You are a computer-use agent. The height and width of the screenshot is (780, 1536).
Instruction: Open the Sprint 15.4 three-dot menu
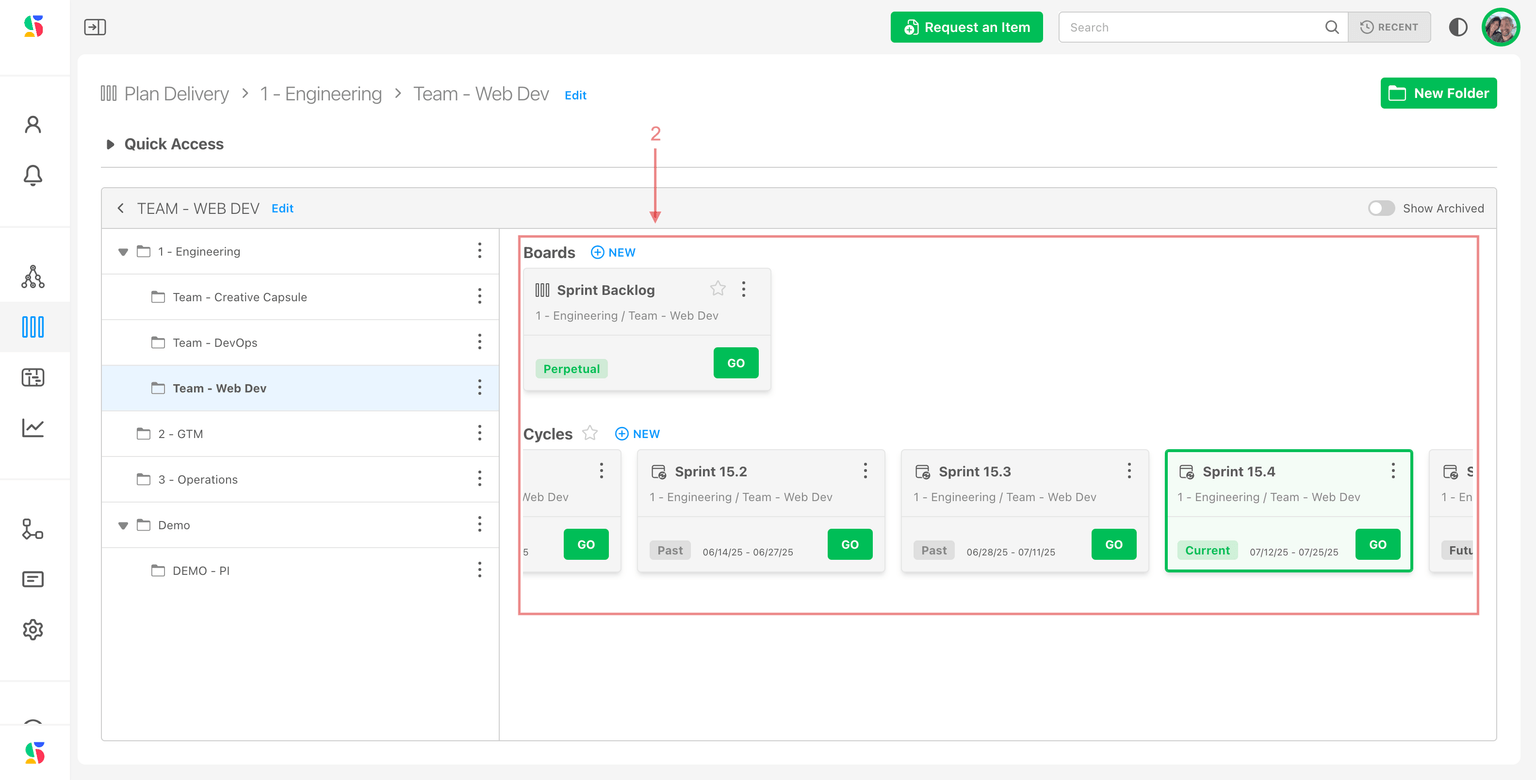click(1393, 471)
